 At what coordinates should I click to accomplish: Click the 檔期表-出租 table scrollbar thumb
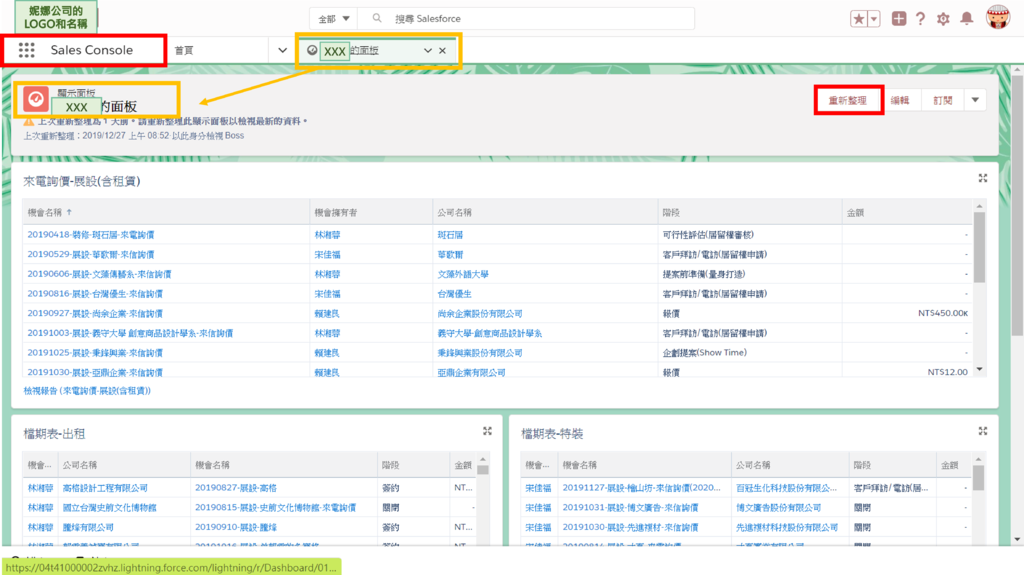[483, 469]
